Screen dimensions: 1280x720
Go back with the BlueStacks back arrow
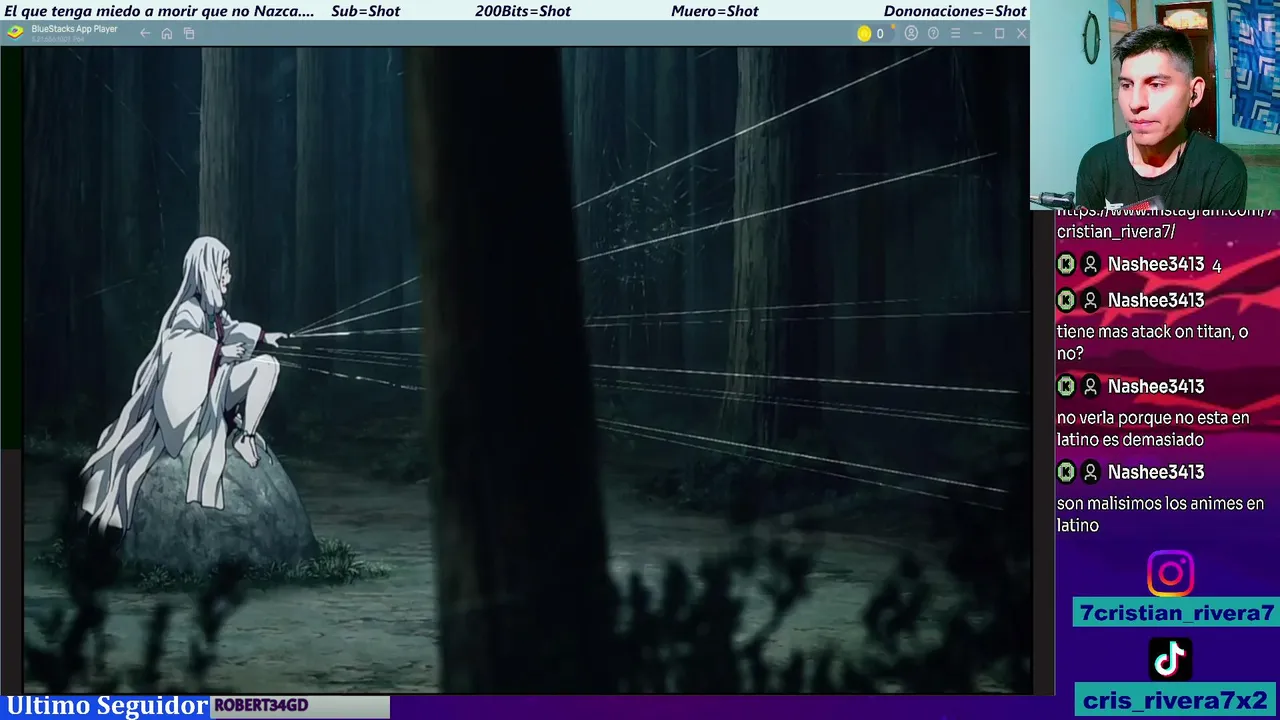click(145, 33)
